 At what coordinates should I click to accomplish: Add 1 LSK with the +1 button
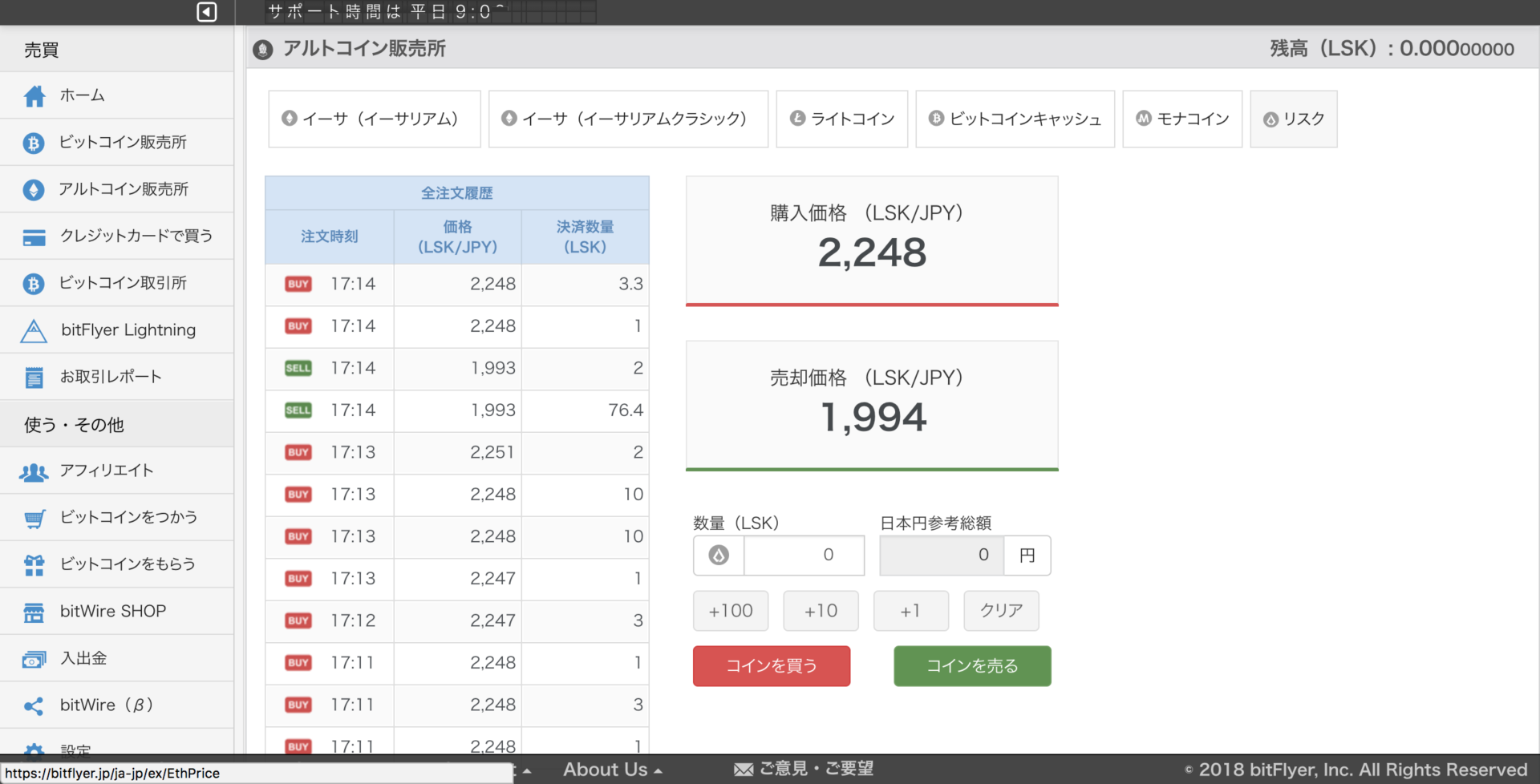pyautogui.click(x=911, y=611)
